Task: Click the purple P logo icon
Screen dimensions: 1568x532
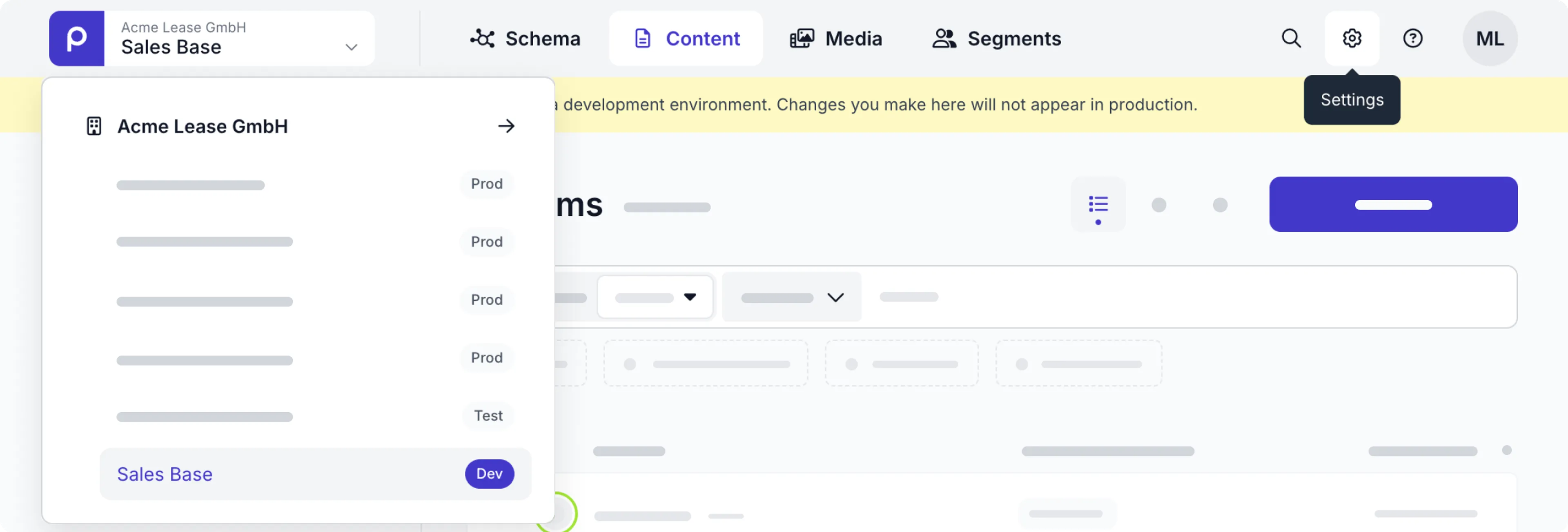Action: click(77, 38)
